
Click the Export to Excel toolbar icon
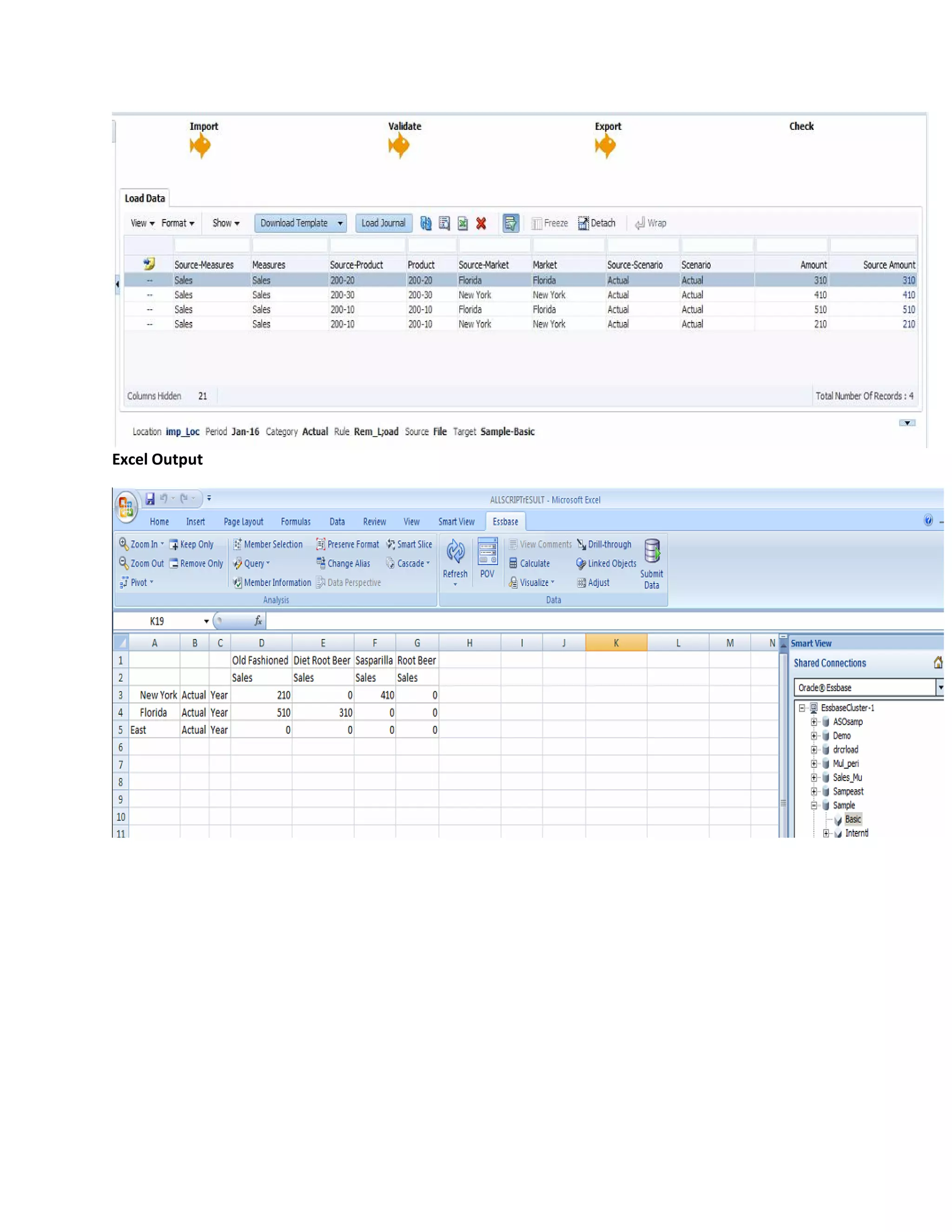463,223
